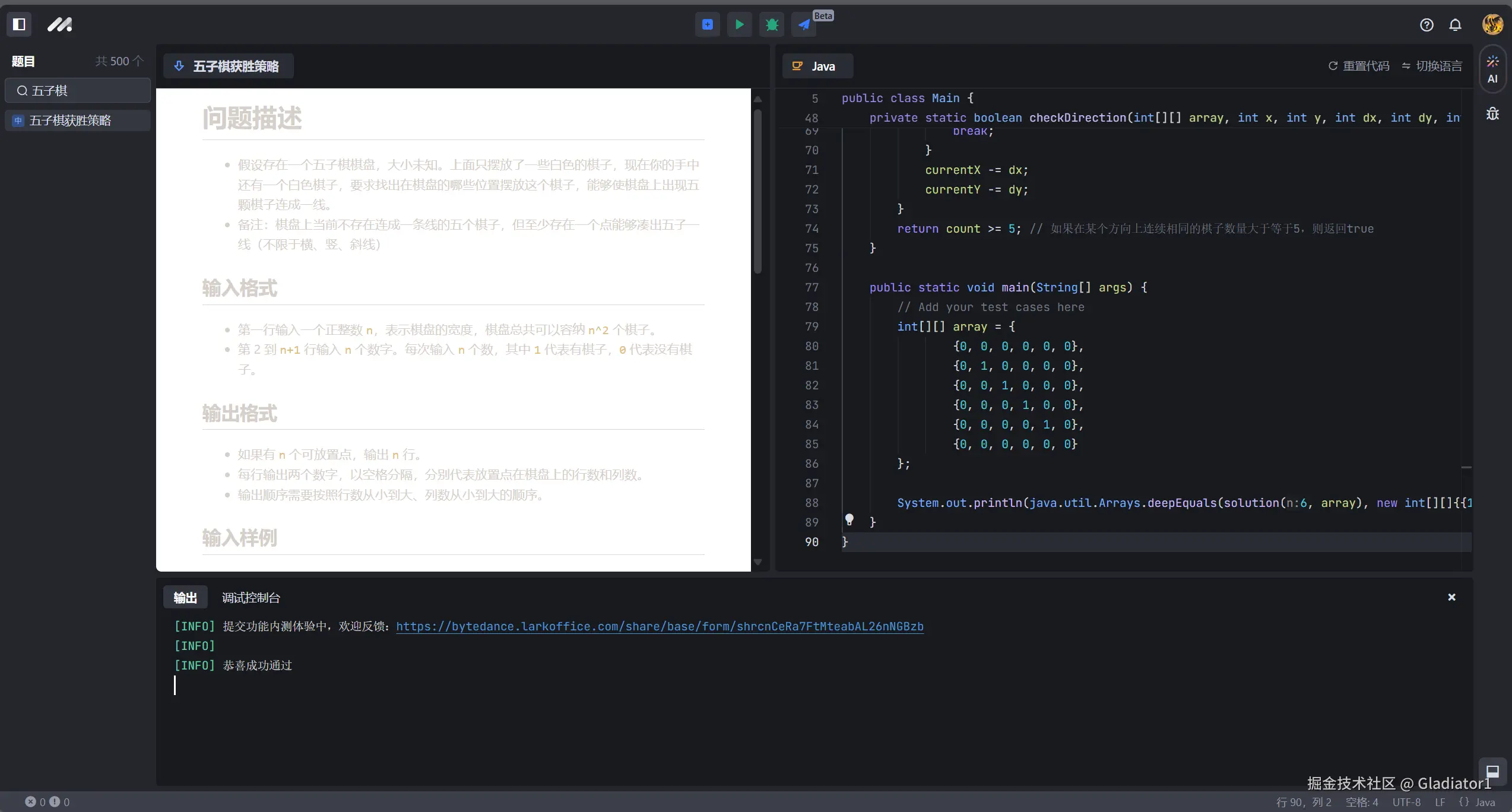Click 切换语言 to switch language

click(x=1431, y=66)
